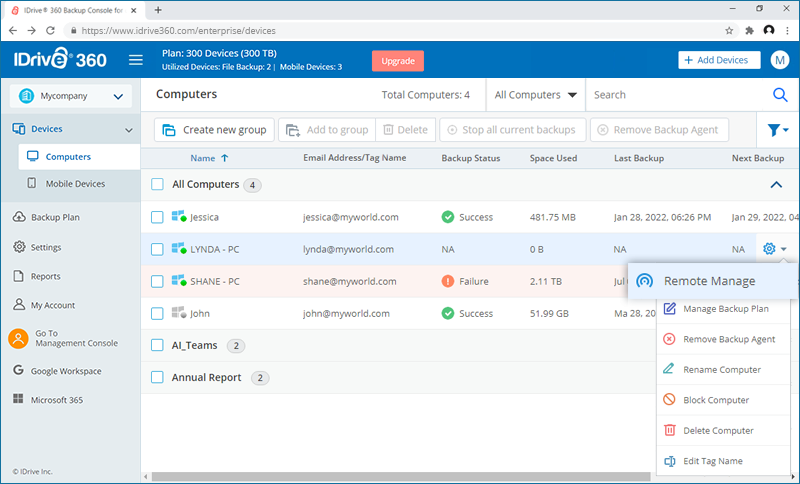Click the browser back arrow
The width and height of the screenshot is (800, 484).
(13, 31)
